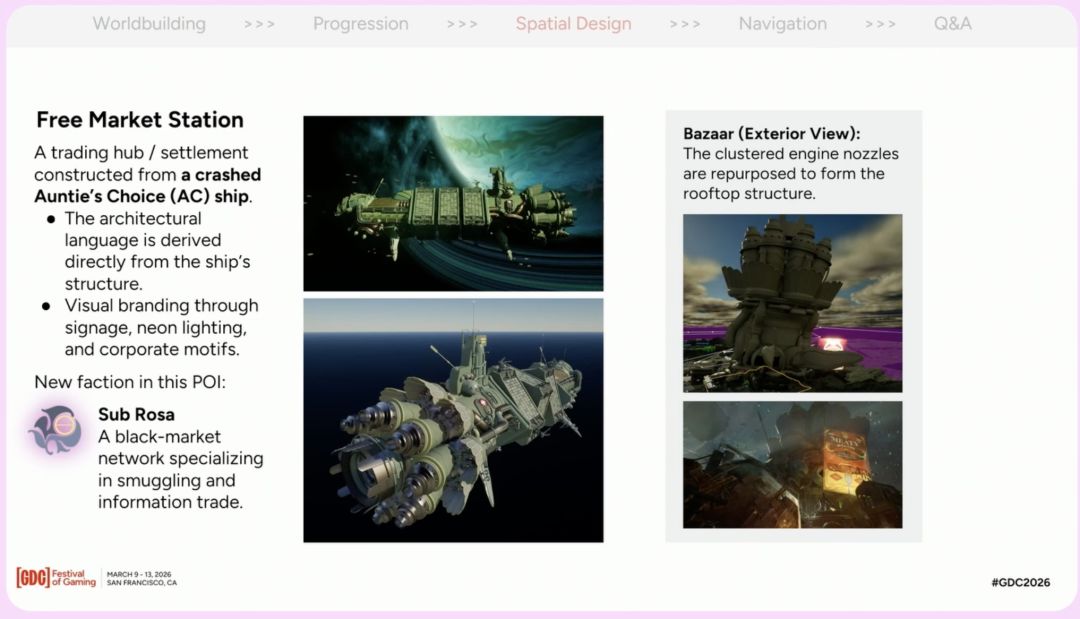Click the 'The clustered engine nozzles' caption
This screenshot has height=619, width=1080.
(x=791, y=154)
